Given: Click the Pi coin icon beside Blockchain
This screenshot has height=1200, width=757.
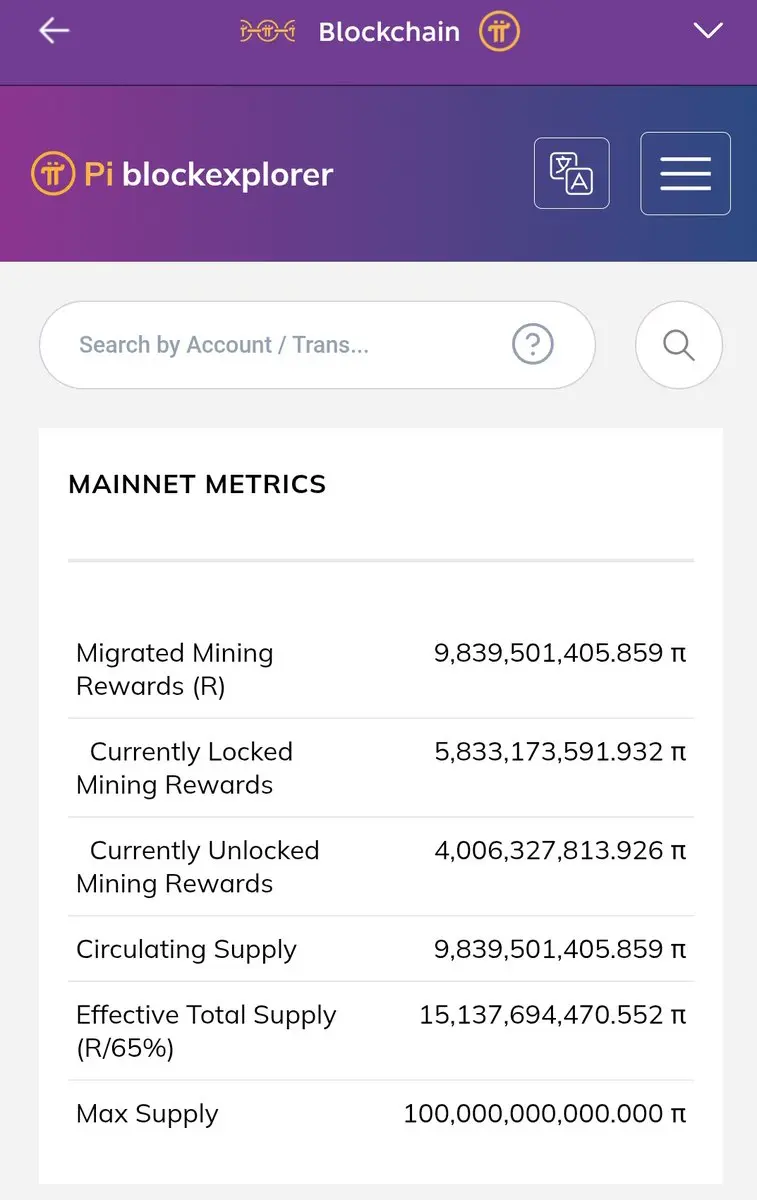Looking at the screenshot, I should click(x=499, y=32).
